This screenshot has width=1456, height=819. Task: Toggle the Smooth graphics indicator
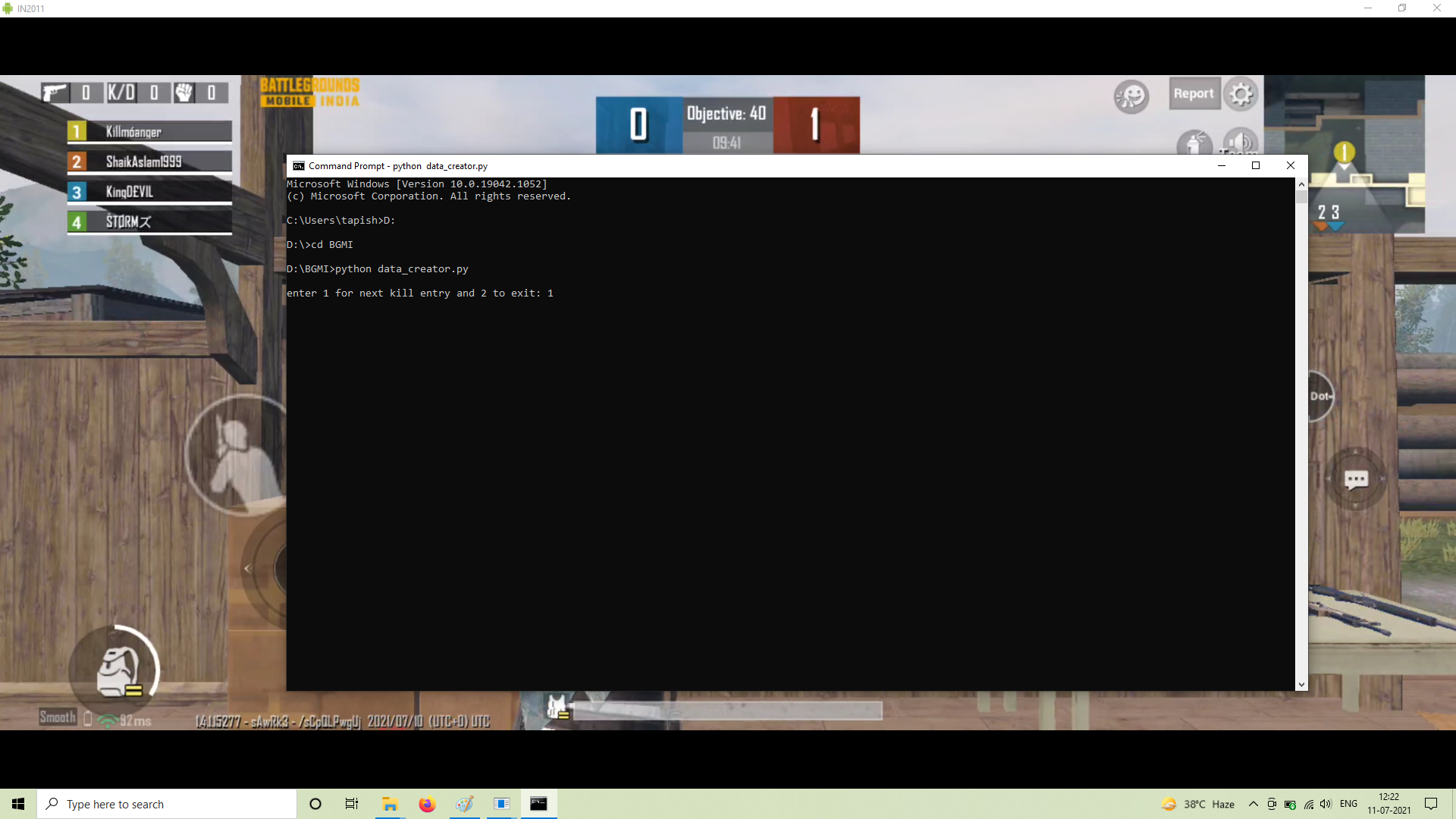pos(58,717)
